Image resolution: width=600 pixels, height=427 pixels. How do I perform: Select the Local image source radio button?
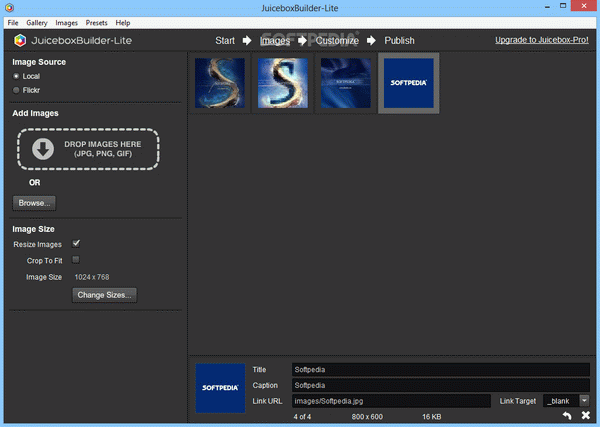pyautogui.click(x=16, y=76)
